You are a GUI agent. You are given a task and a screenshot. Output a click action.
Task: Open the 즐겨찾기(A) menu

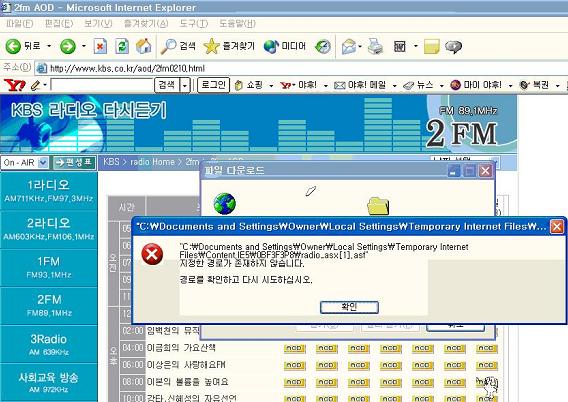coord(146,24)
